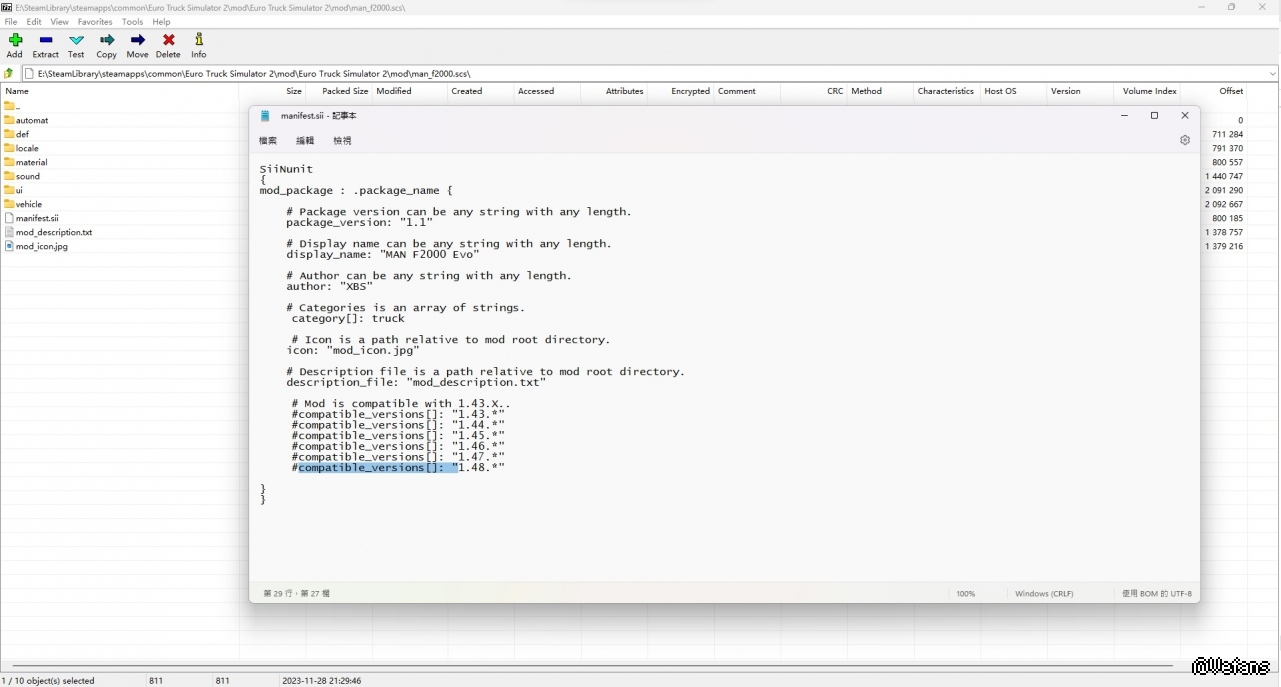
Task: Select the vehicle folder icon
Action: [x=9, y=204]
